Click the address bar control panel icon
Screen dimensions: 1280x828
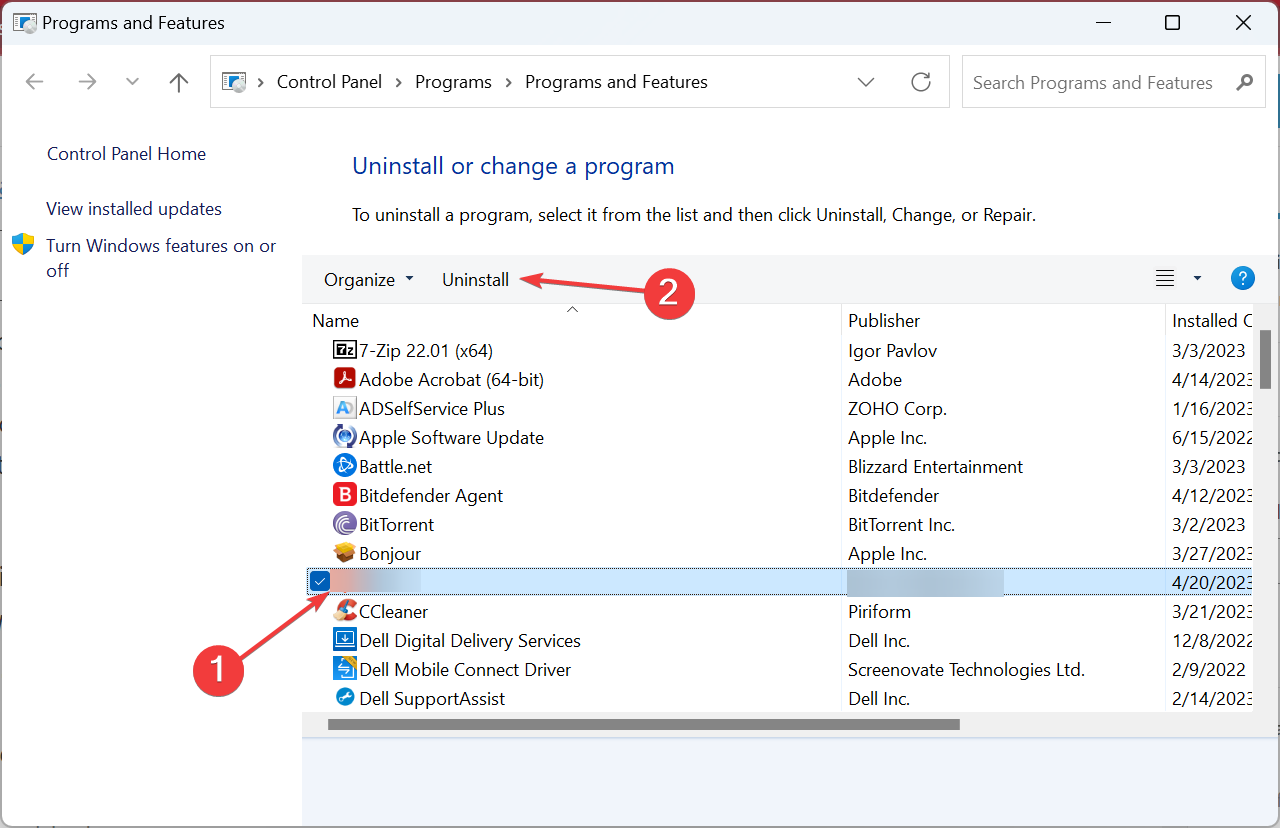(233, 82)
